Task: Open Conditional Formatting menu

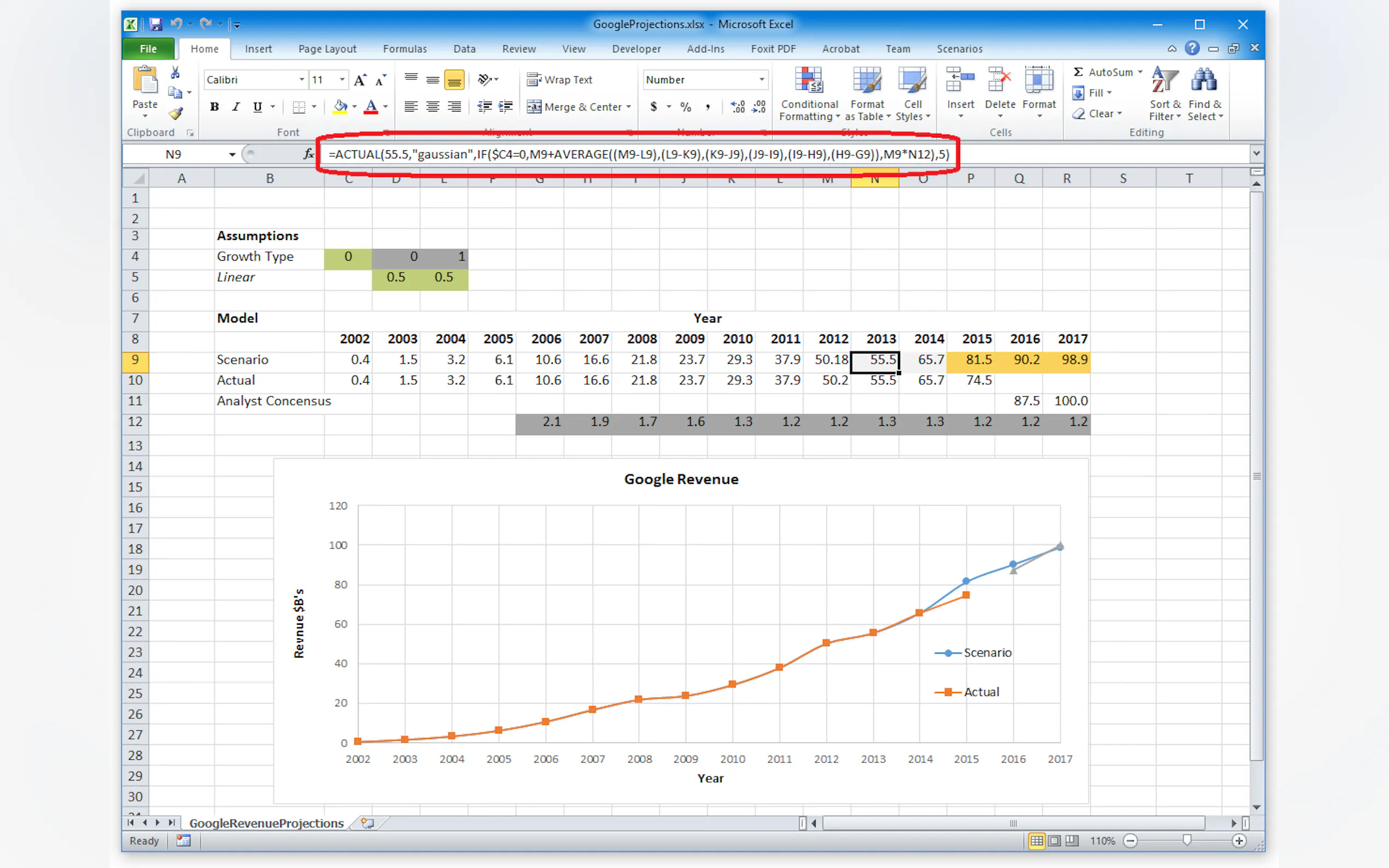Action: click(809, 93)
